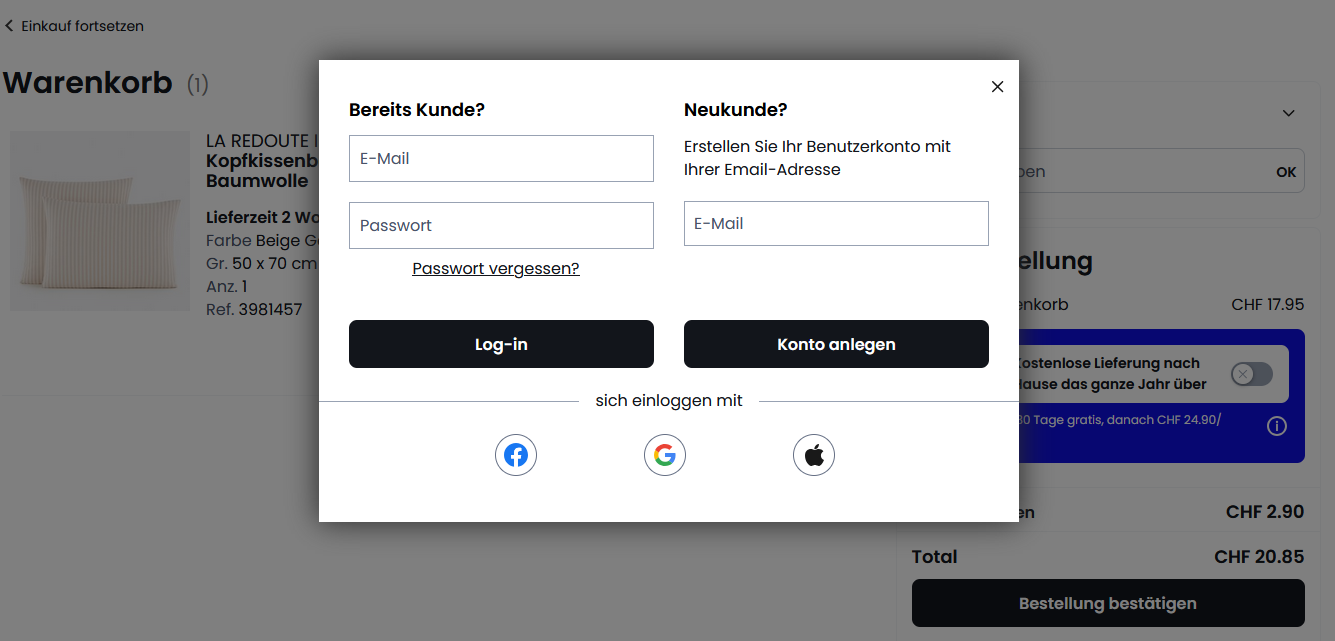Image resolution: width=1335 pixels, height=641 pixels.
Task: Sign in with Facebook icon
Action: point(516,456)
